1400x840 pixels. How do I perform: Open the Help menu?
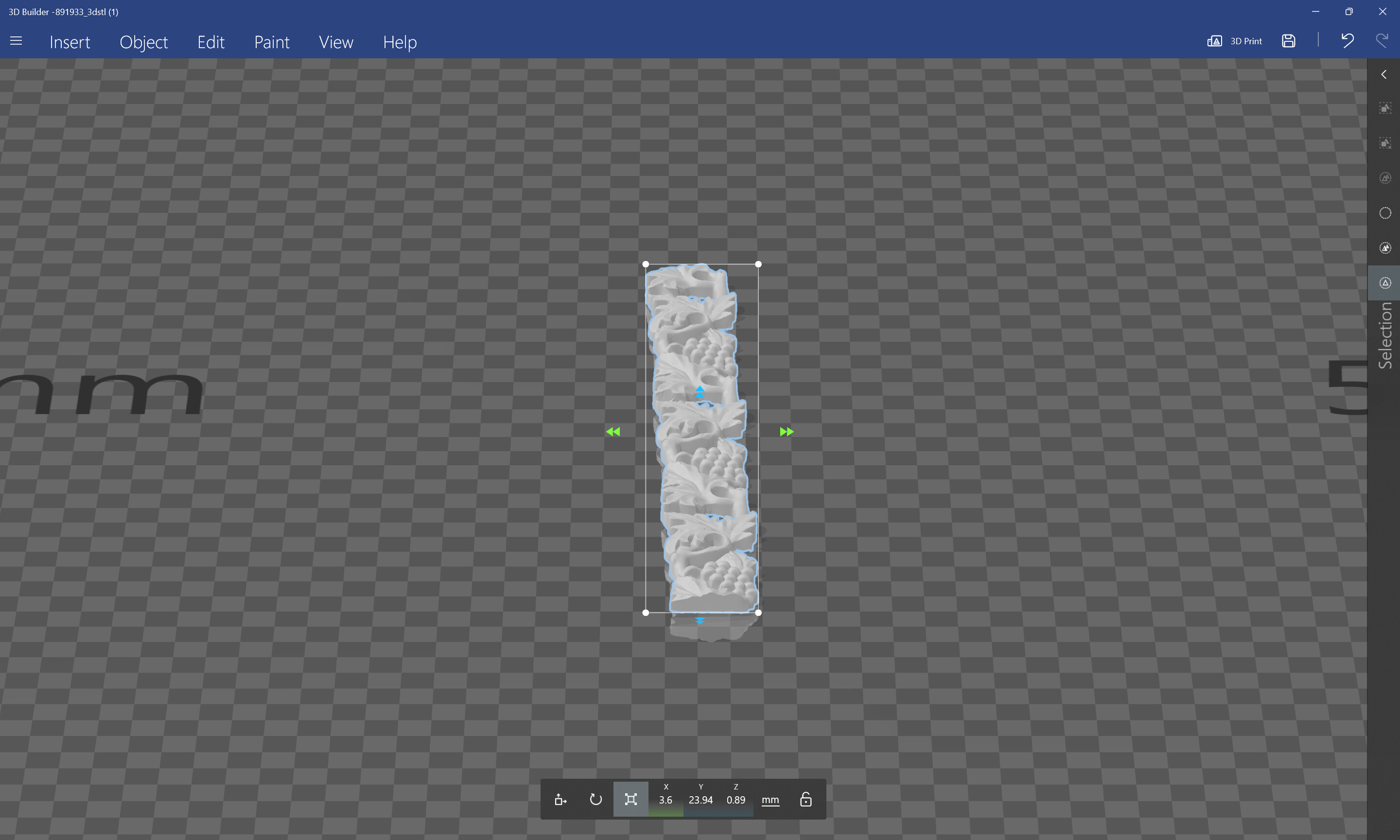400,42
